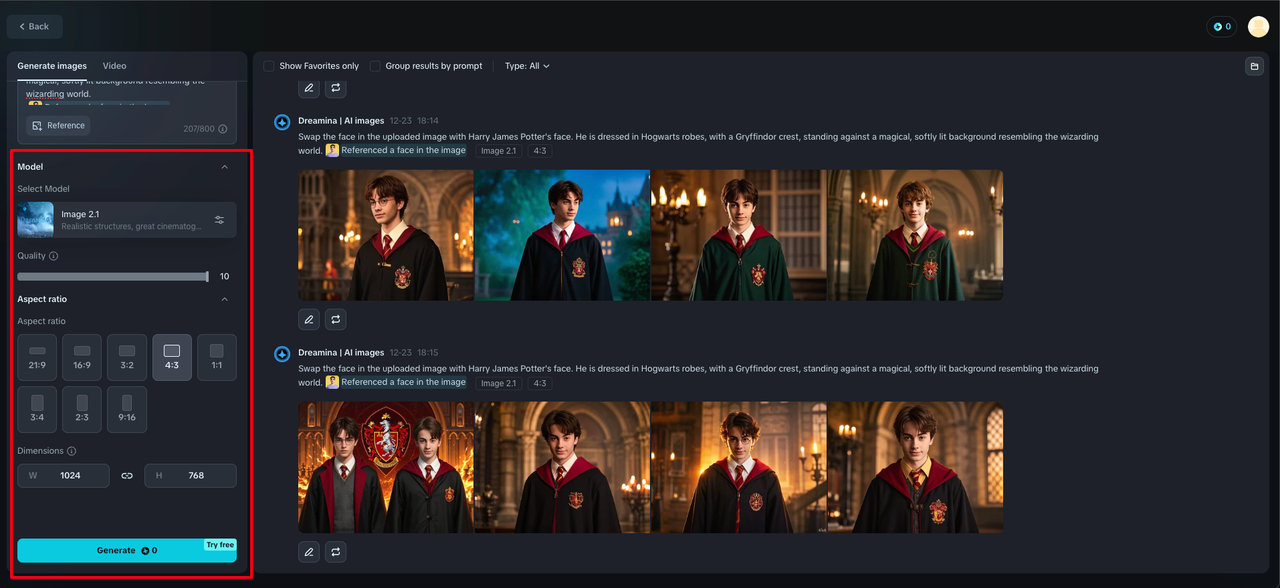Click the Quality value 10
The image size is (1280, 588).
tap(224, 277)
